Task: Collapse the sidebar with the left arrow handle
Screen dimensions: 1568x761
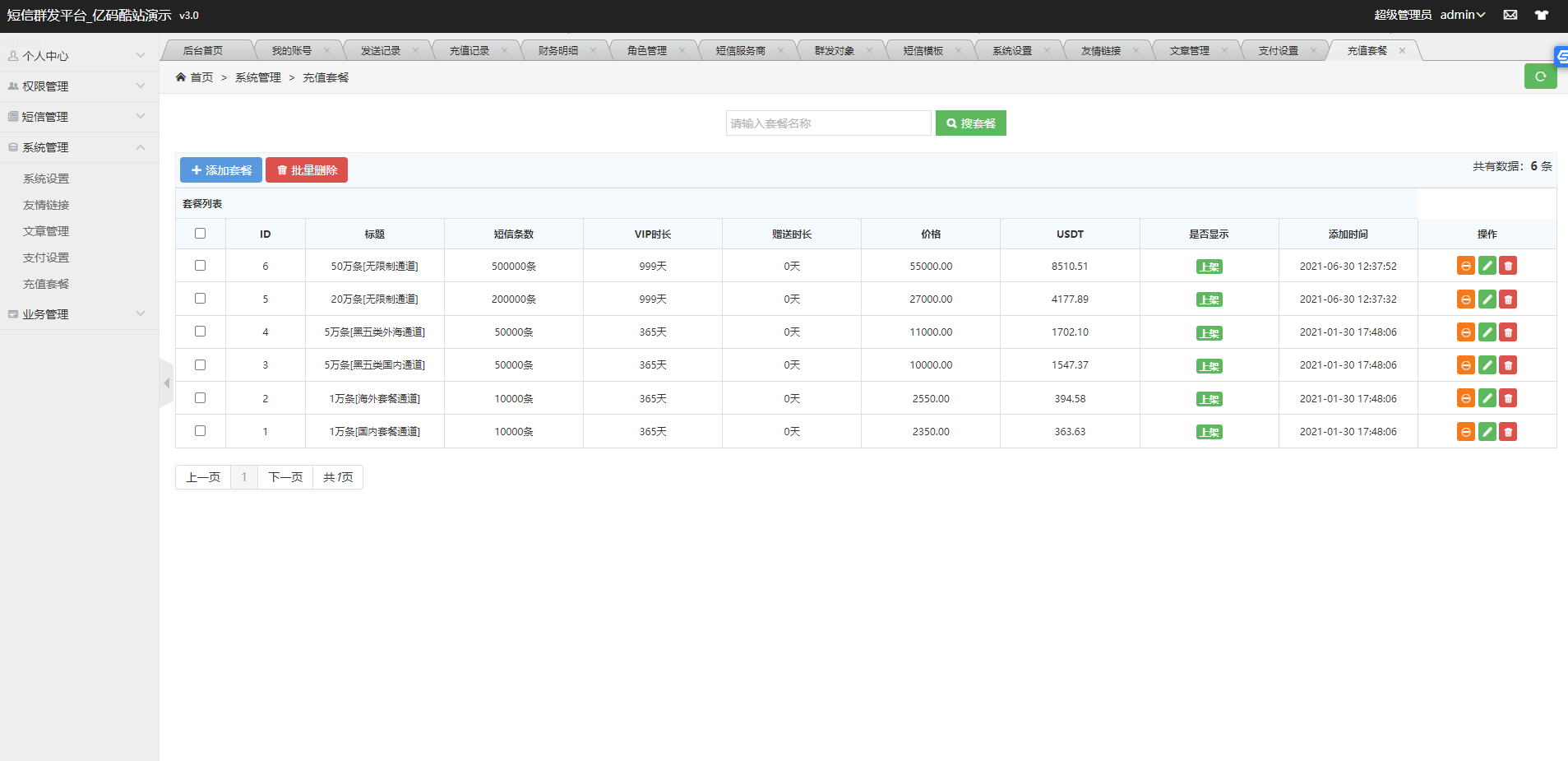Action: click(x=166, y=383)
